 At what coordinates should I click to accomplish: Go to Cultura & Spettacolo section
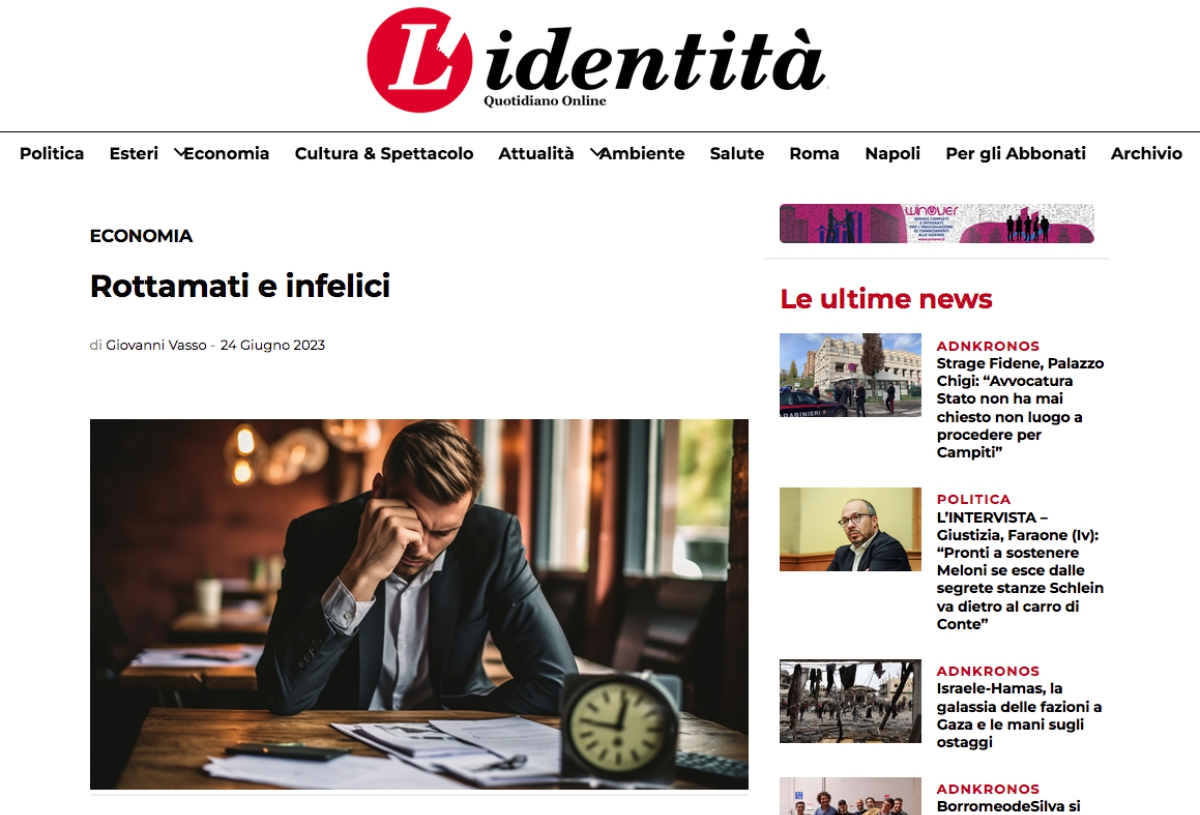tap(384, 153)
